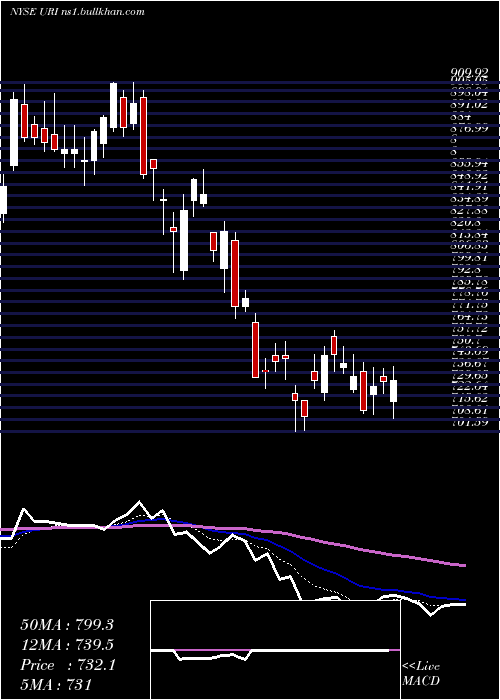
Task: Click the rightmost white candlestick
Action: pyautogui.click(x=393, y=391)
